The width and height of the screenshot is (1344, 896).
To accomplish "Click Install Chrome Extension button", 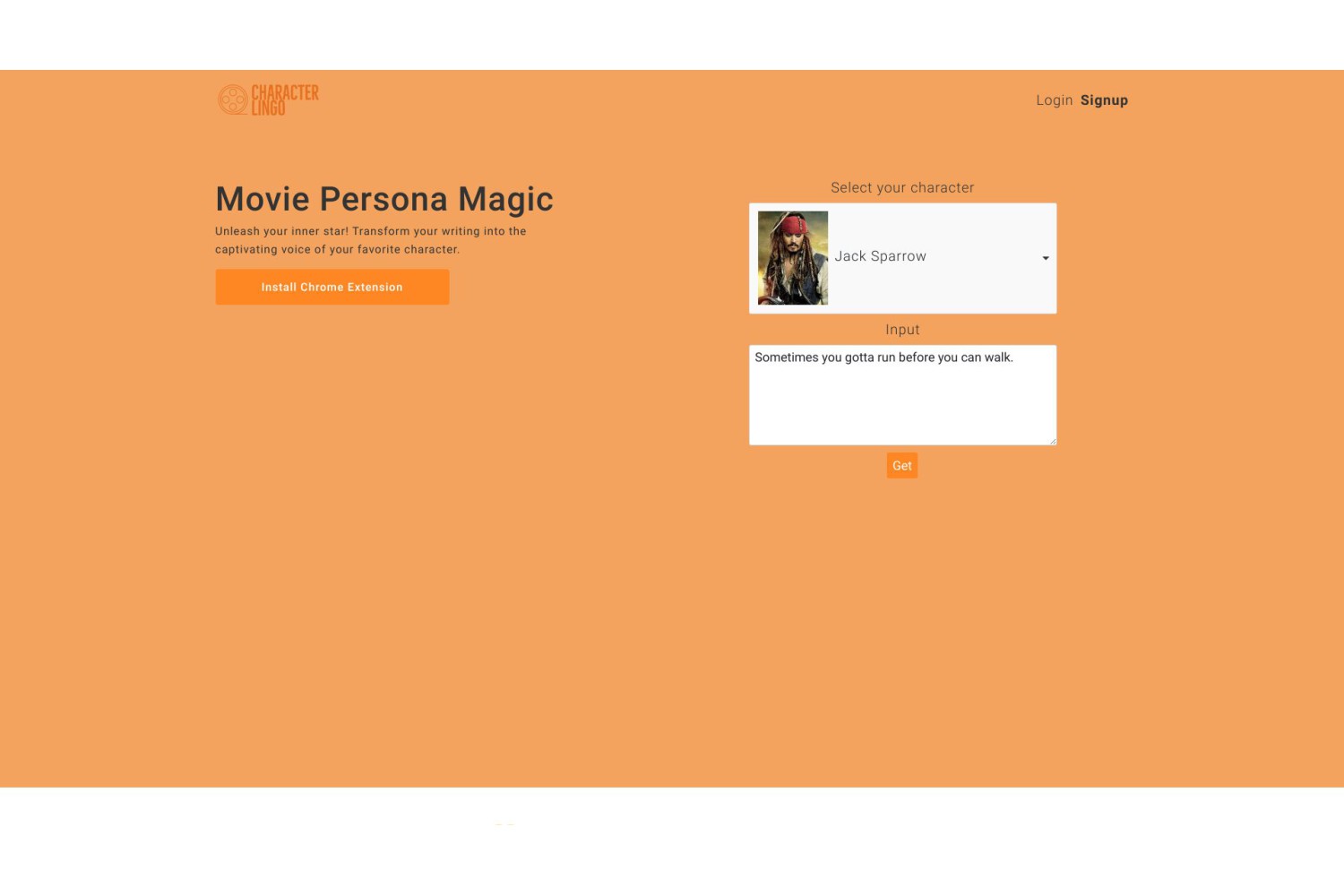I will [332, 287].
